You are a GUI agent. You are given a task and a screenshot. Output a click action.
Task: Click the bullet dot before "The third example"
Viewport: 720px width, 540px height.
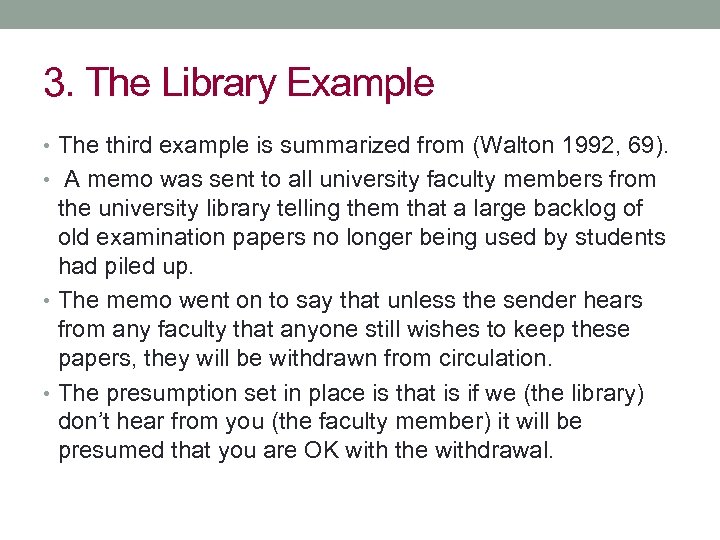49,147
